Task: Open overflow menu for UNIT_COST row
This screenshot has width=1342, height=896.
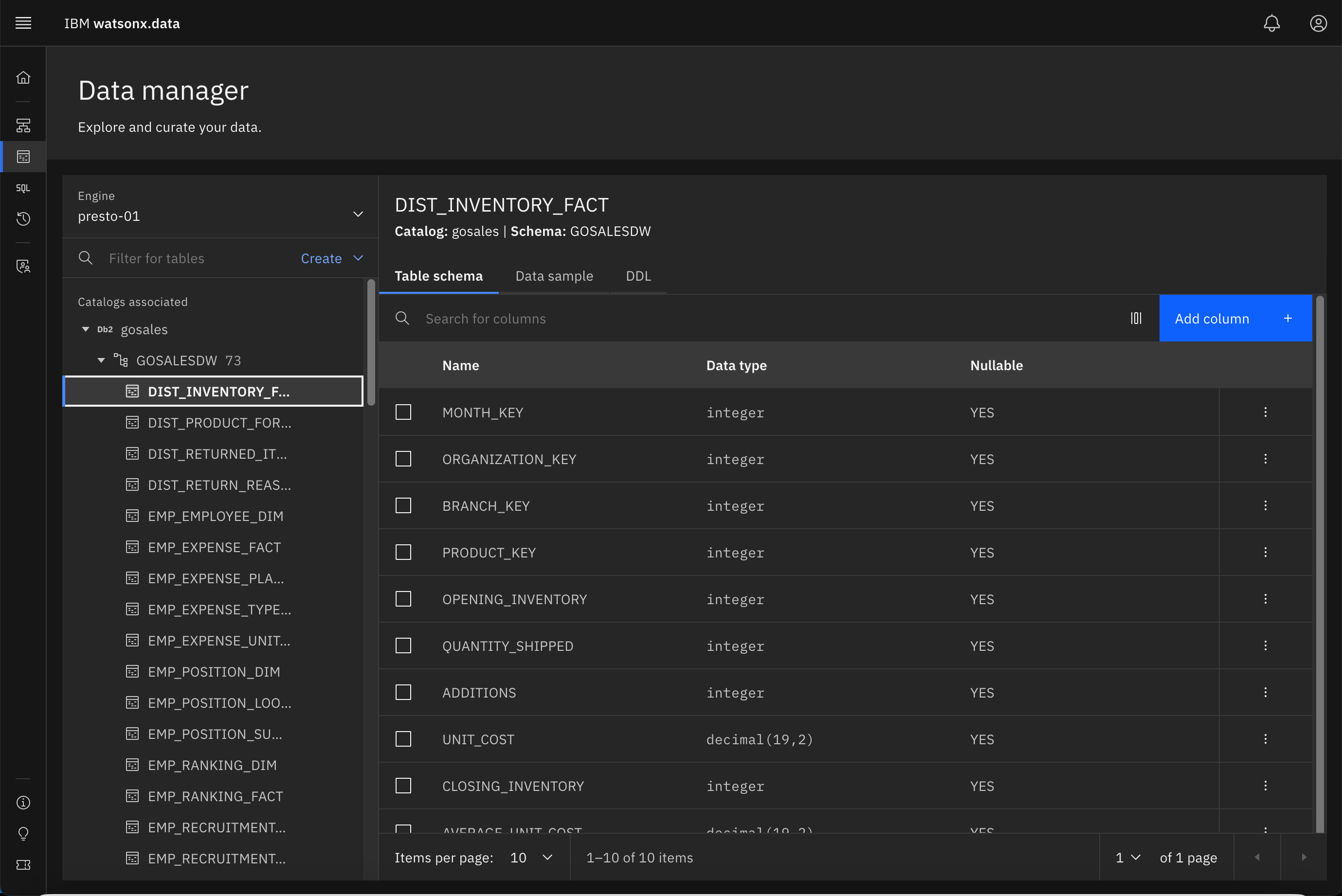Action: coord(1266,739)
